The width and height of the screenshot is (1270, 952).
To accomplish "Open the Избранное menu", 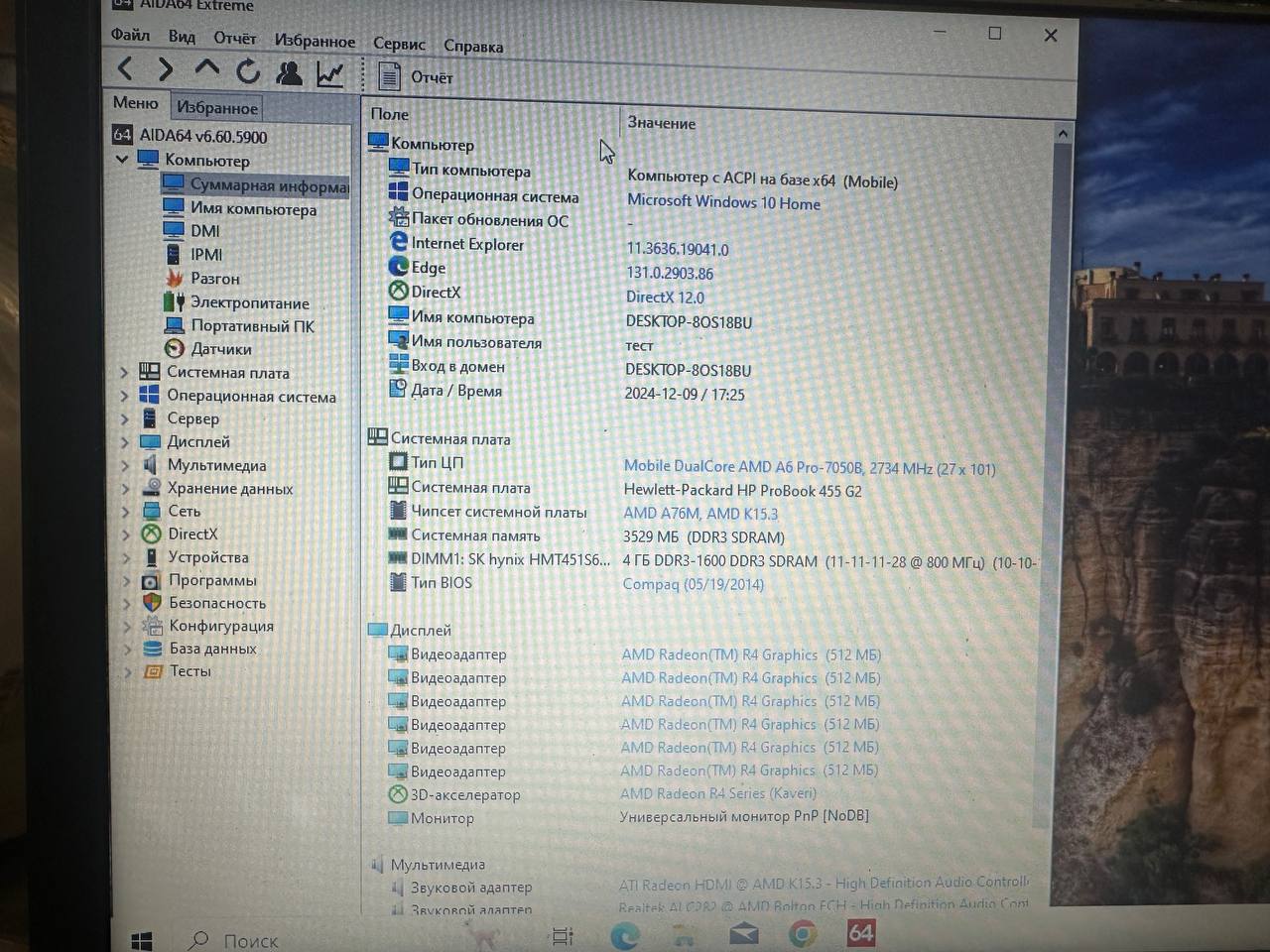I will click(x=315, y=41).
